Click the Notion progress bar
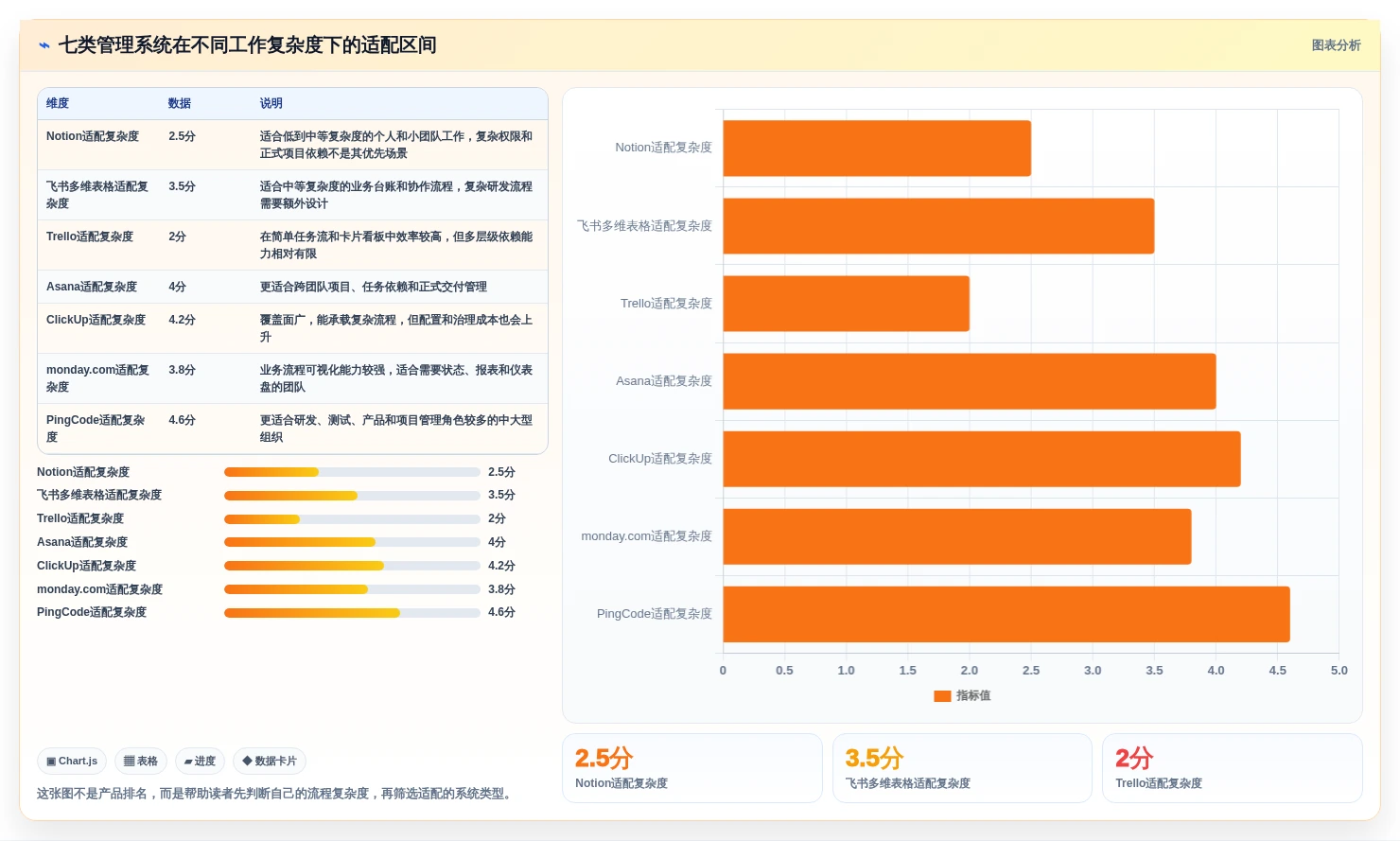This screenshot has width=1400, height=841. tap(352, 472)
